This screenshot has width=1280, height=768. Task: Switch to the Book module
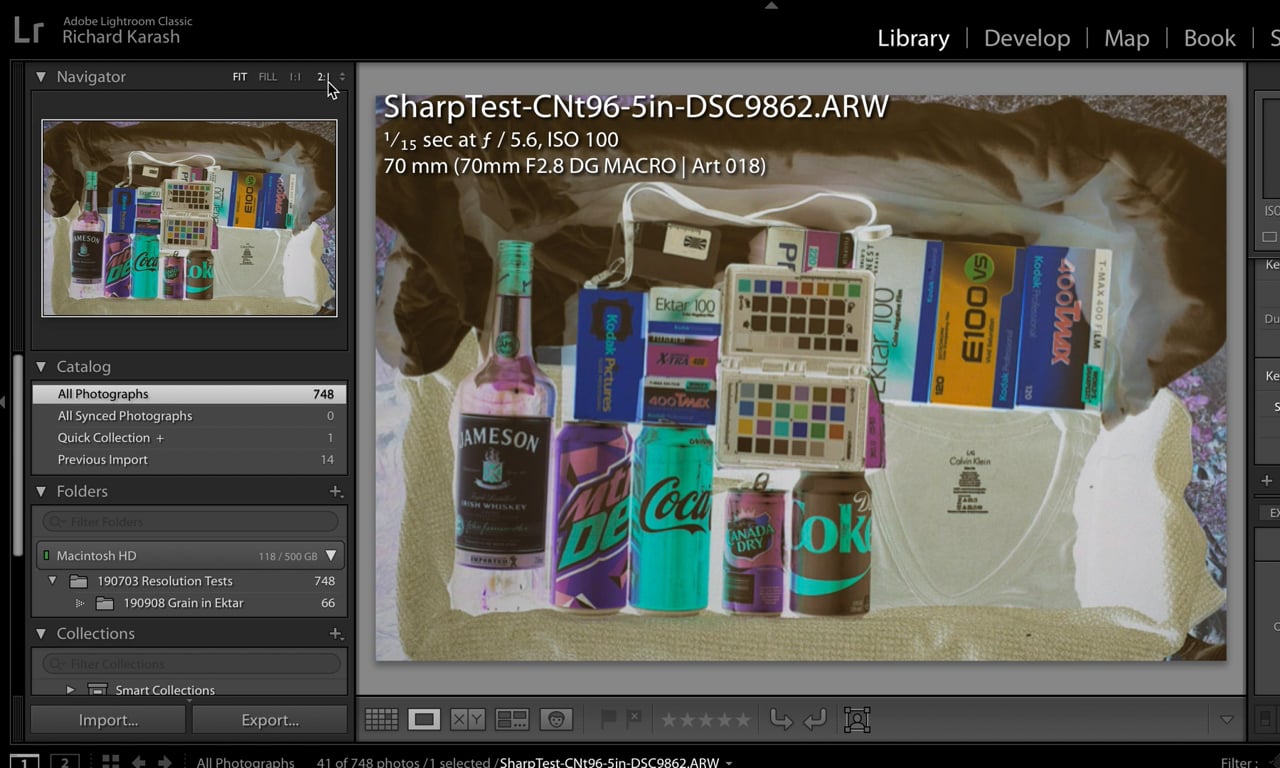click(1210, 38)
